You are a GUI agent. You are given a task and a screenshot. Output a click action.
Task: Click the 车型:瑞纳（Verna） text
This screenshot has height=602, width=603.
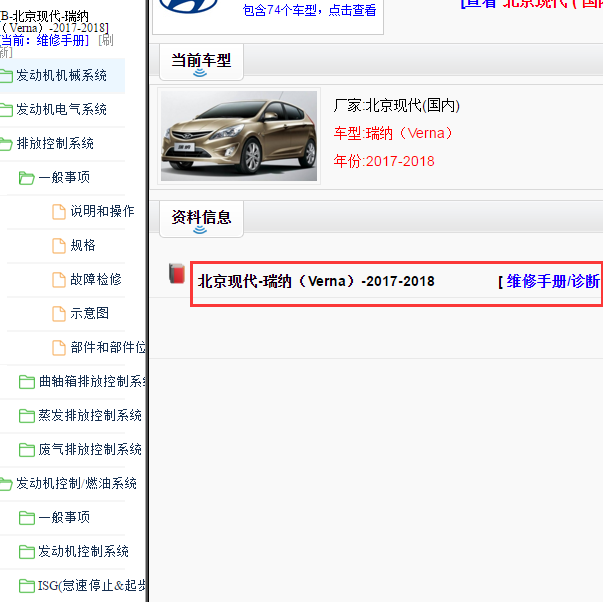point(393,133)
